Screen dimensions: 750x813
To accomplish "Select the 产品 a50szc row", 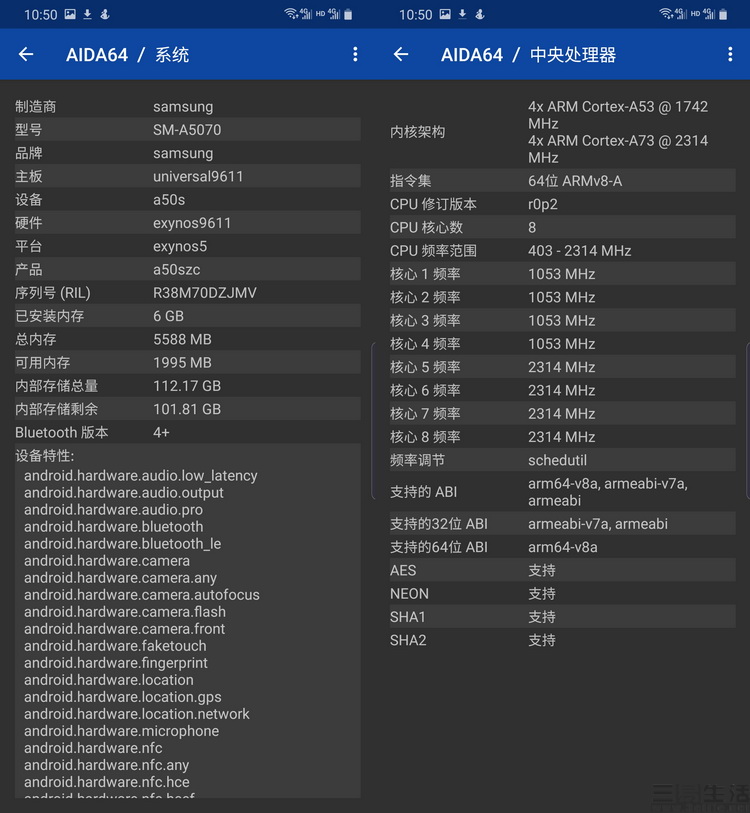I will [x=187, y=270].
